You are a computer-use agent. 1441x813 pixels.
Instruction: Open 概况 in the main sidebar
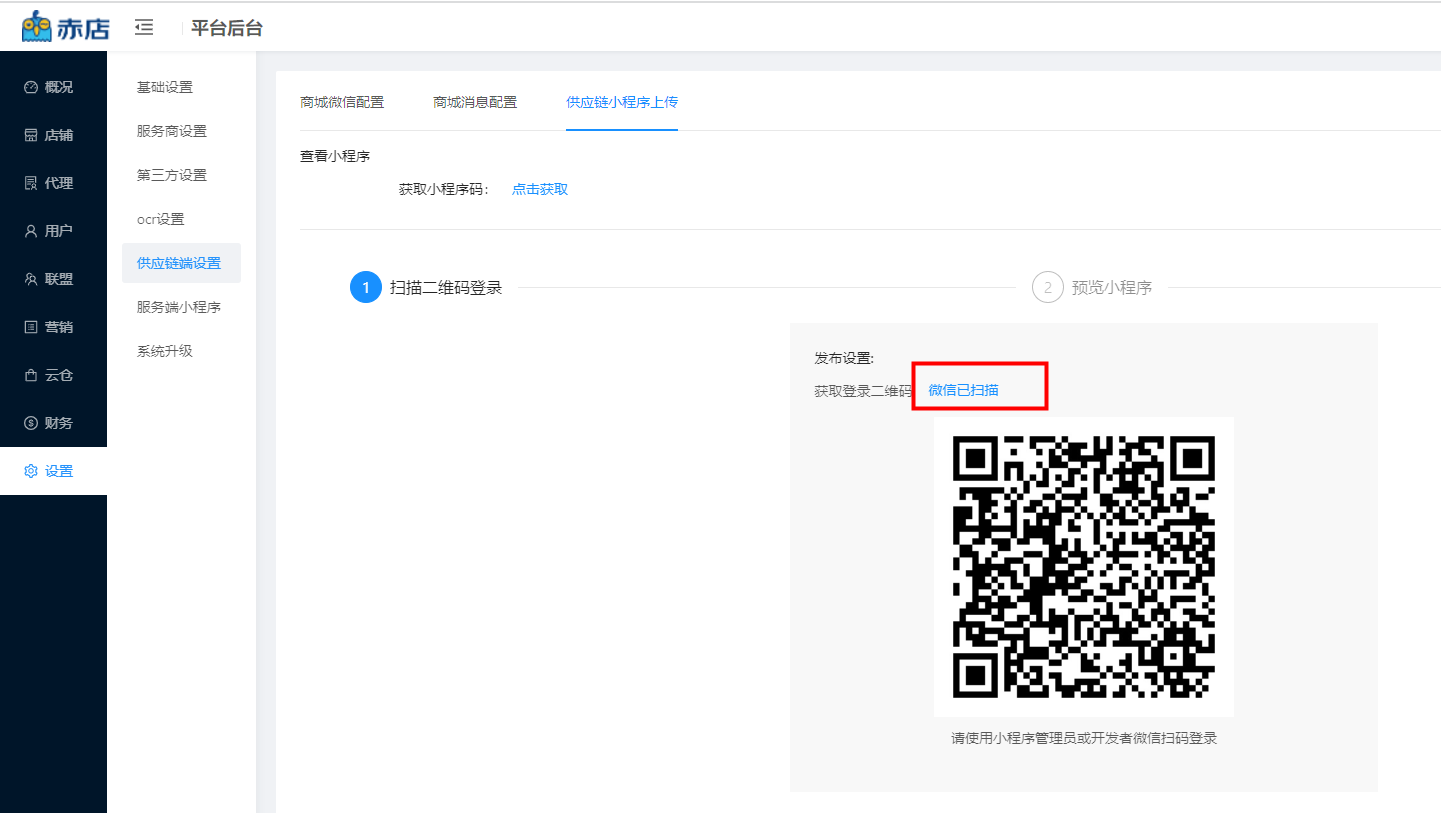tap(53, 87)
